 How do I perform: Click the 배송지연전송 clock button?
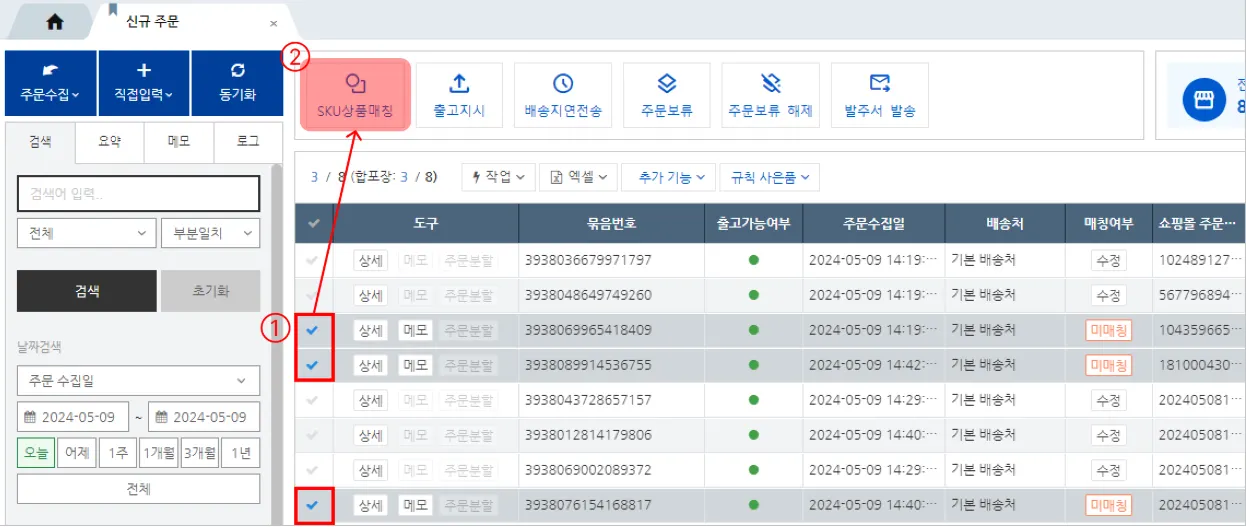[563, 95]
